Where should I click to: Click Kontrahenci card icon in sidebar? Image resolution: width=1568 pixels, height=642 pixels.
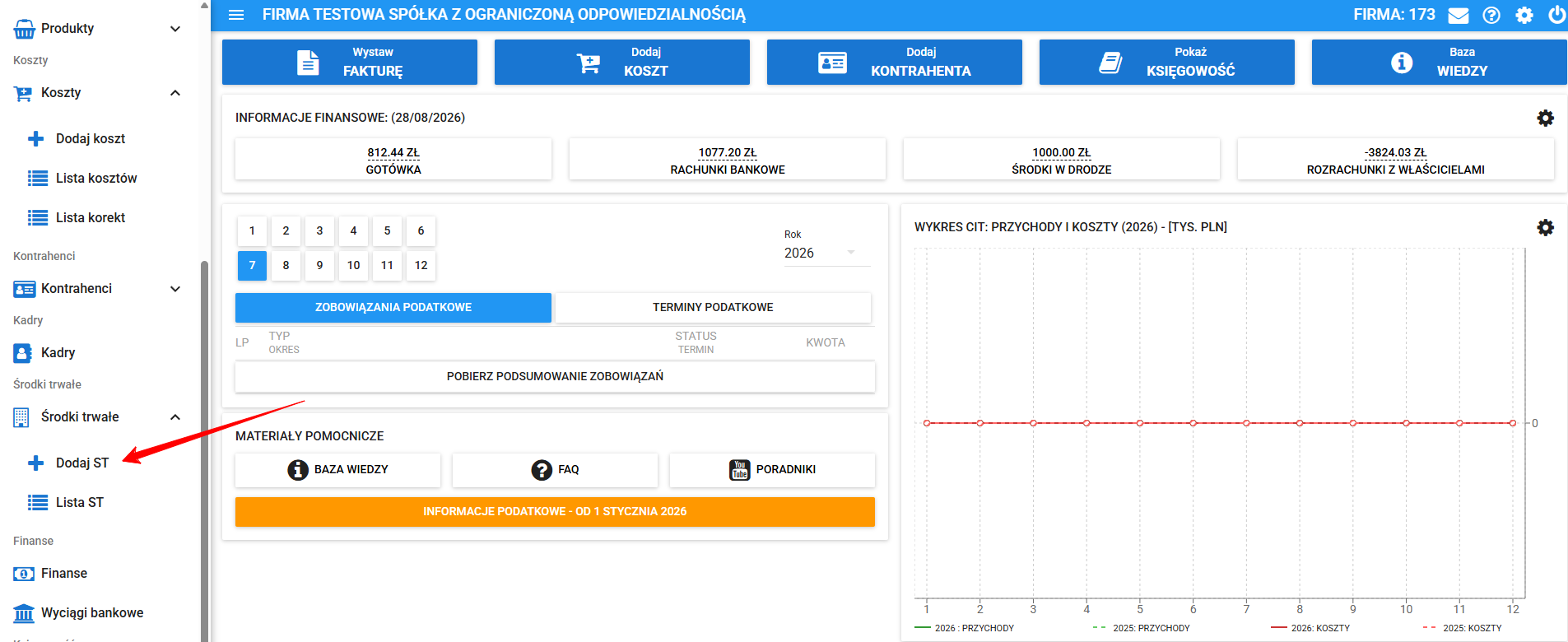tap(24, 289)
